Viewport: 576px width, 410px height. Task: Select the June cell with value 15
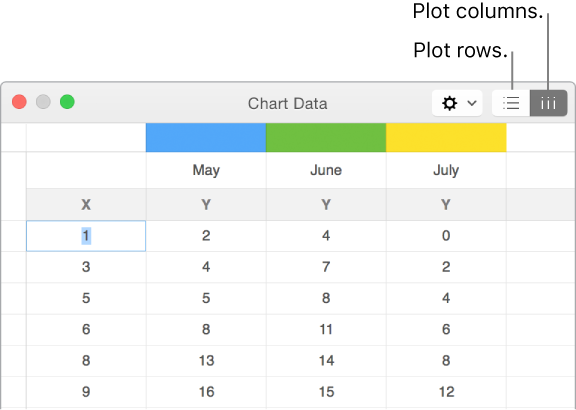point(326,392)
